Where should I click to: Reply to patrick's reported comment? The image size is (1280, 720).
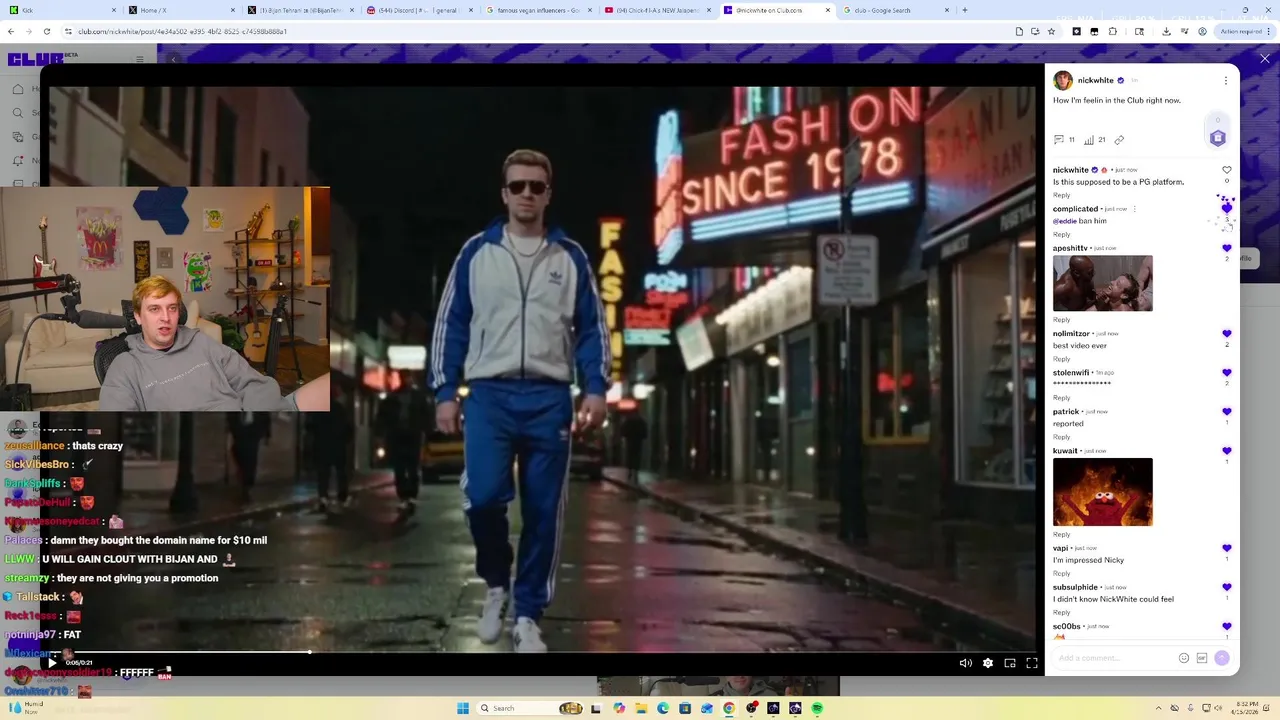(1061, 437)
